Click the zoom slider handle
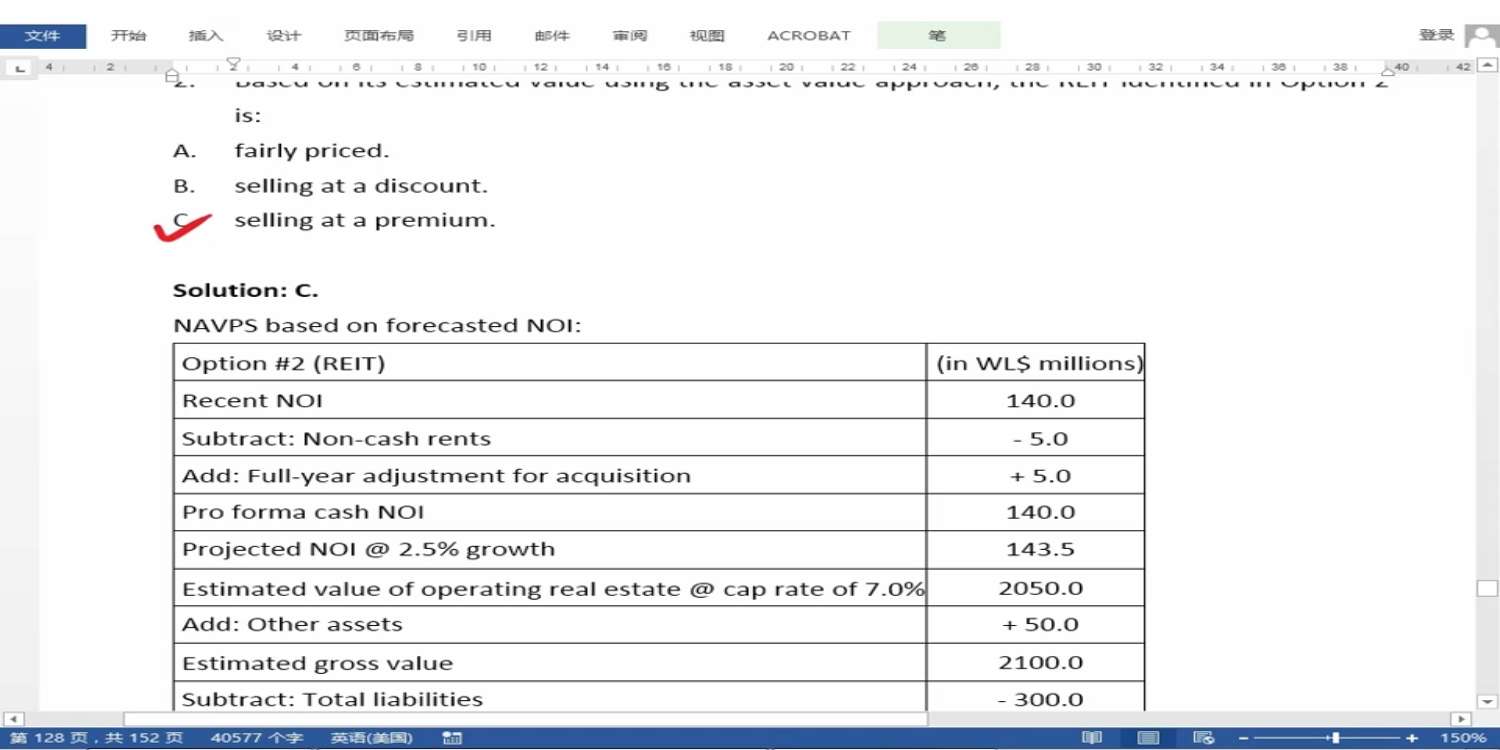The image size is (1500, 750). click(x=1334, y=738)
